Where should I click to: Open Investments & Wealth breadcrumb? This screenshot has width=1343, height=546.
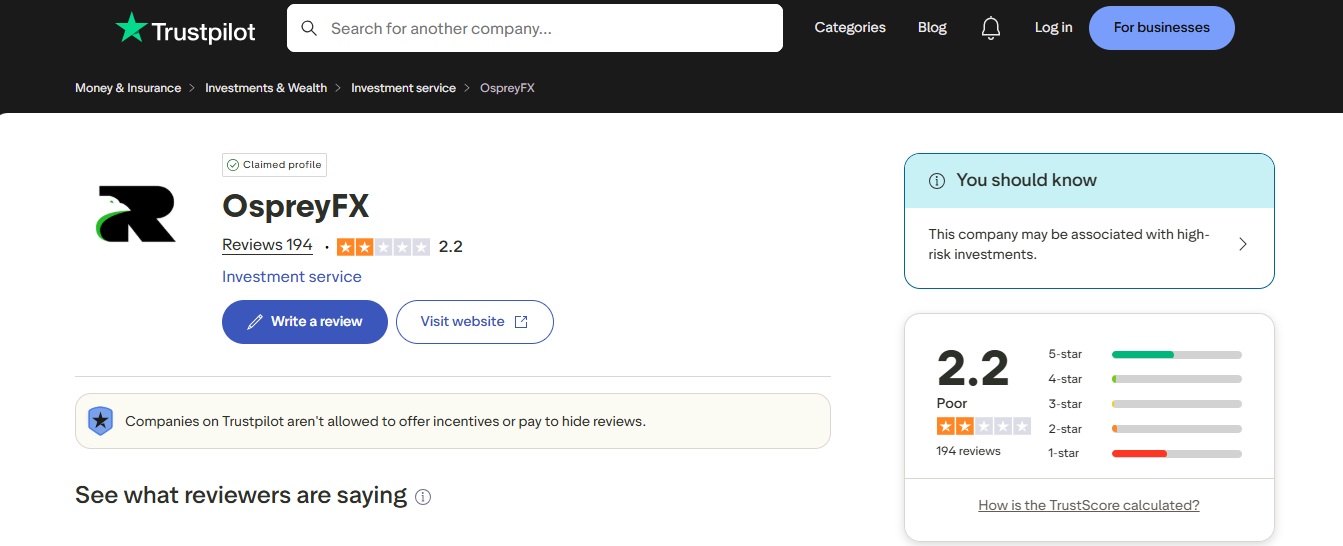click(x=266, y=88)
